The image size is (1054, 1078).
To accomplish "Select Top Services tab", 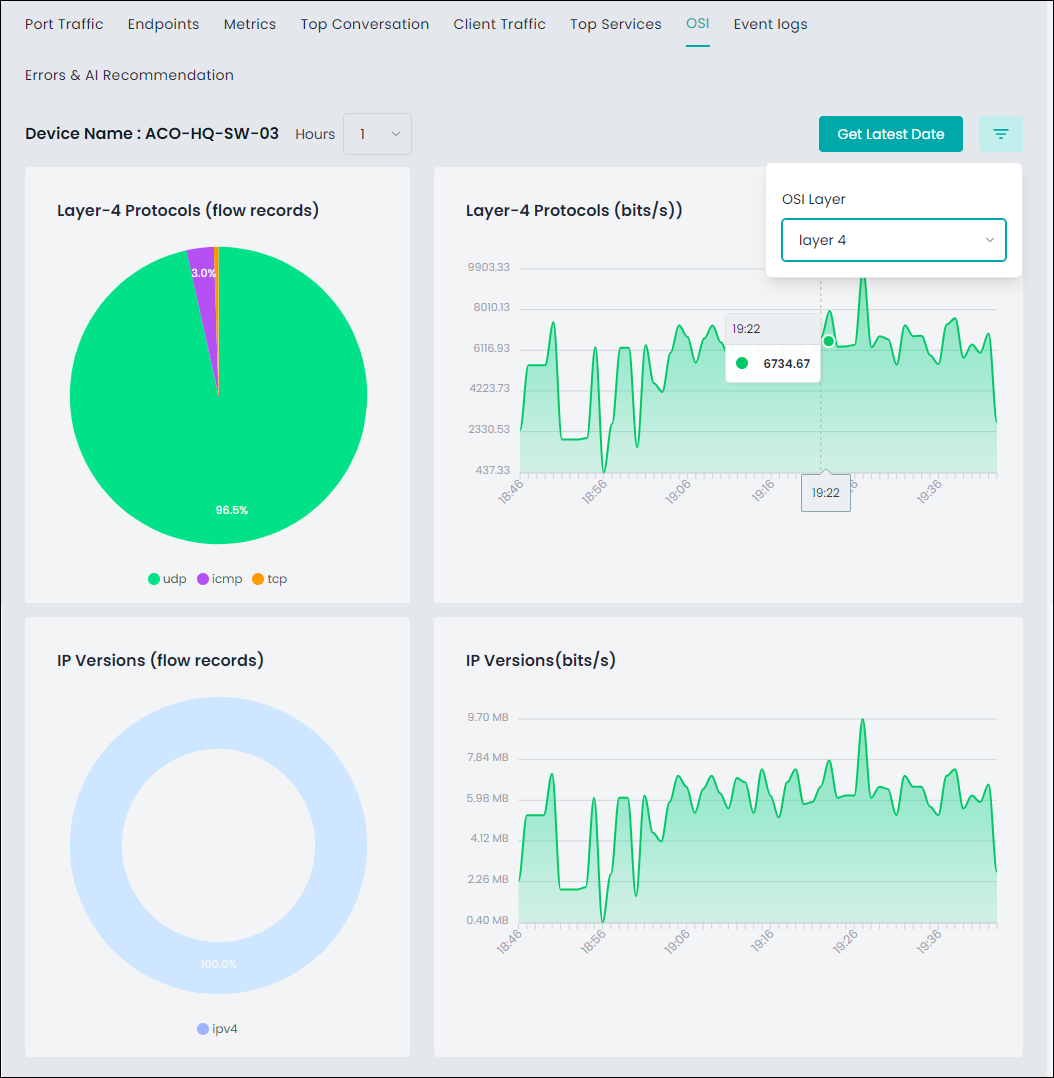I will coord(615,24).
